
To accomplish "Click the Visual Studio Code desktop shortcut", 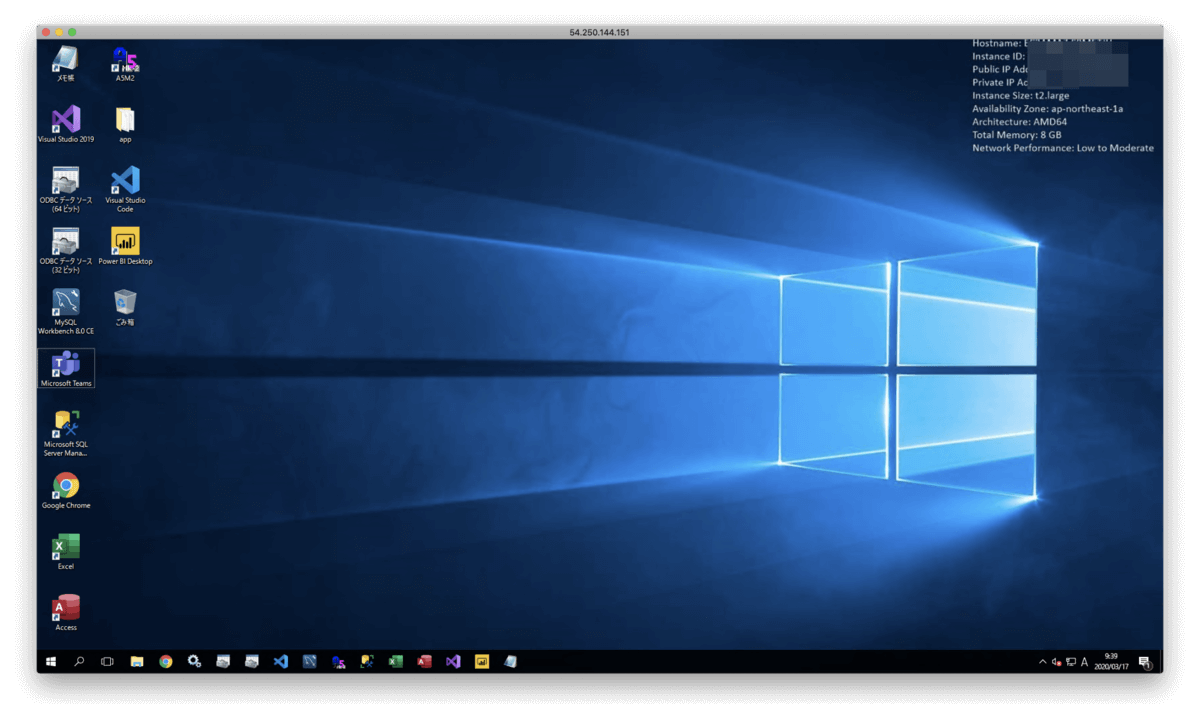I will 125,182.
